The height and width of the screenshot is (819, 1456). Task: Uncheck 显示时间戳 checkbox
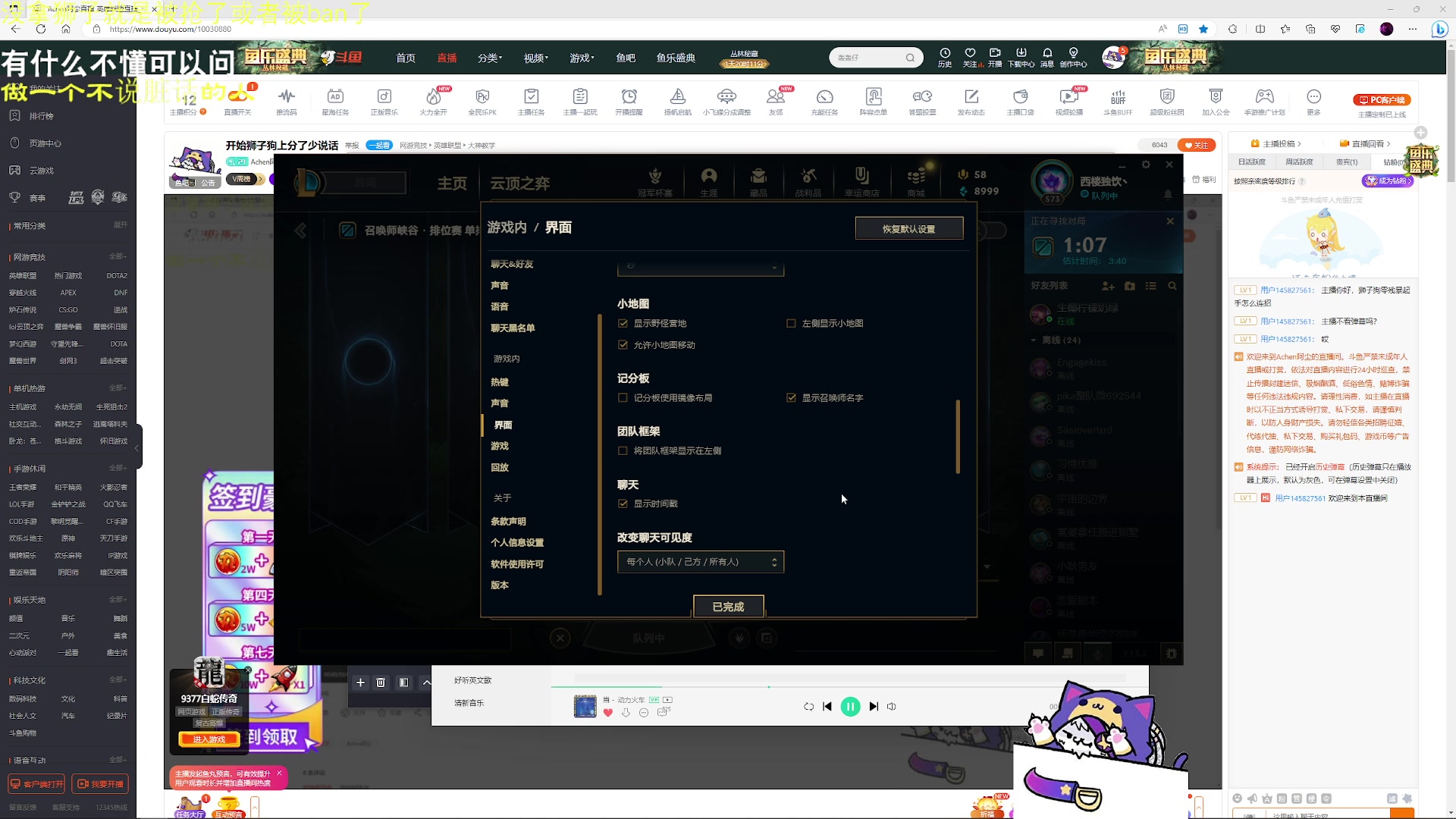pos(623,504)
